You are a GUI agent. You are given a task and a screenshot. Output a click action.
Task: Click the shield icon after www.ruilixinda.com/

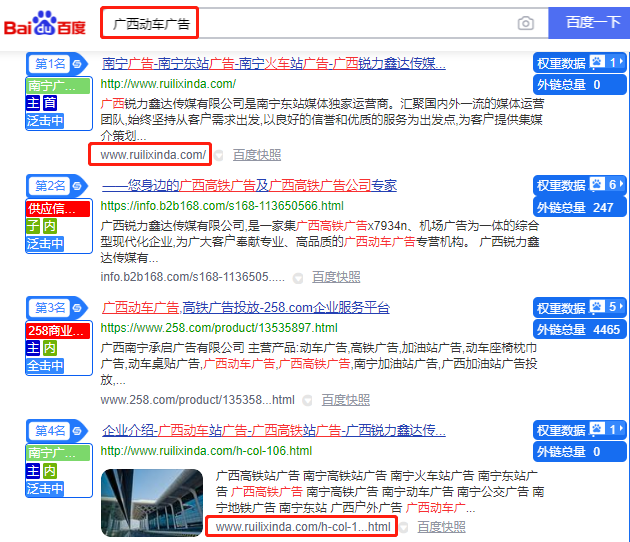click(x=219, y=155)
